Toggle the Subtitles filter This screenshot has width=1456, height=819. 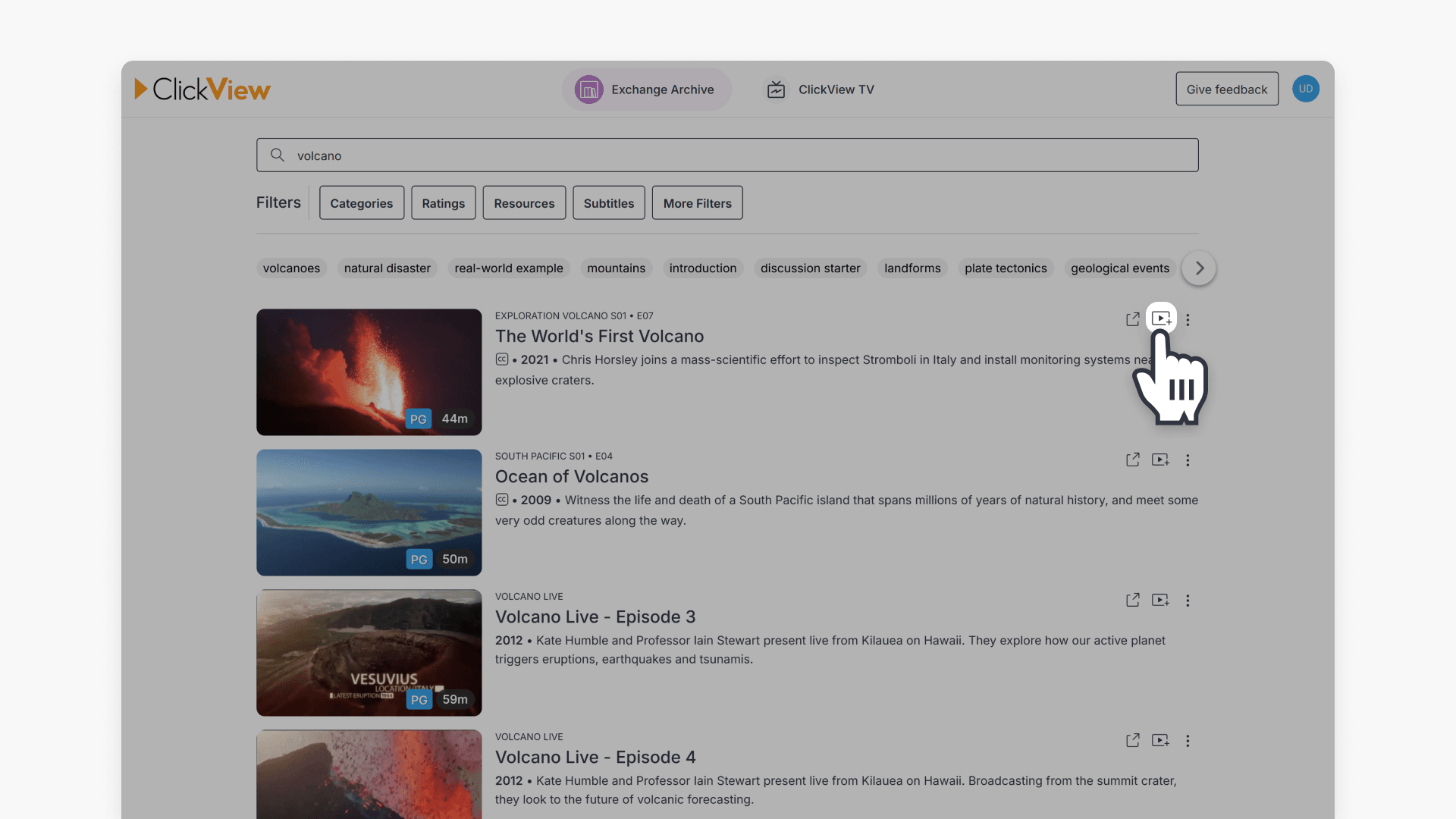coord(608,202)
